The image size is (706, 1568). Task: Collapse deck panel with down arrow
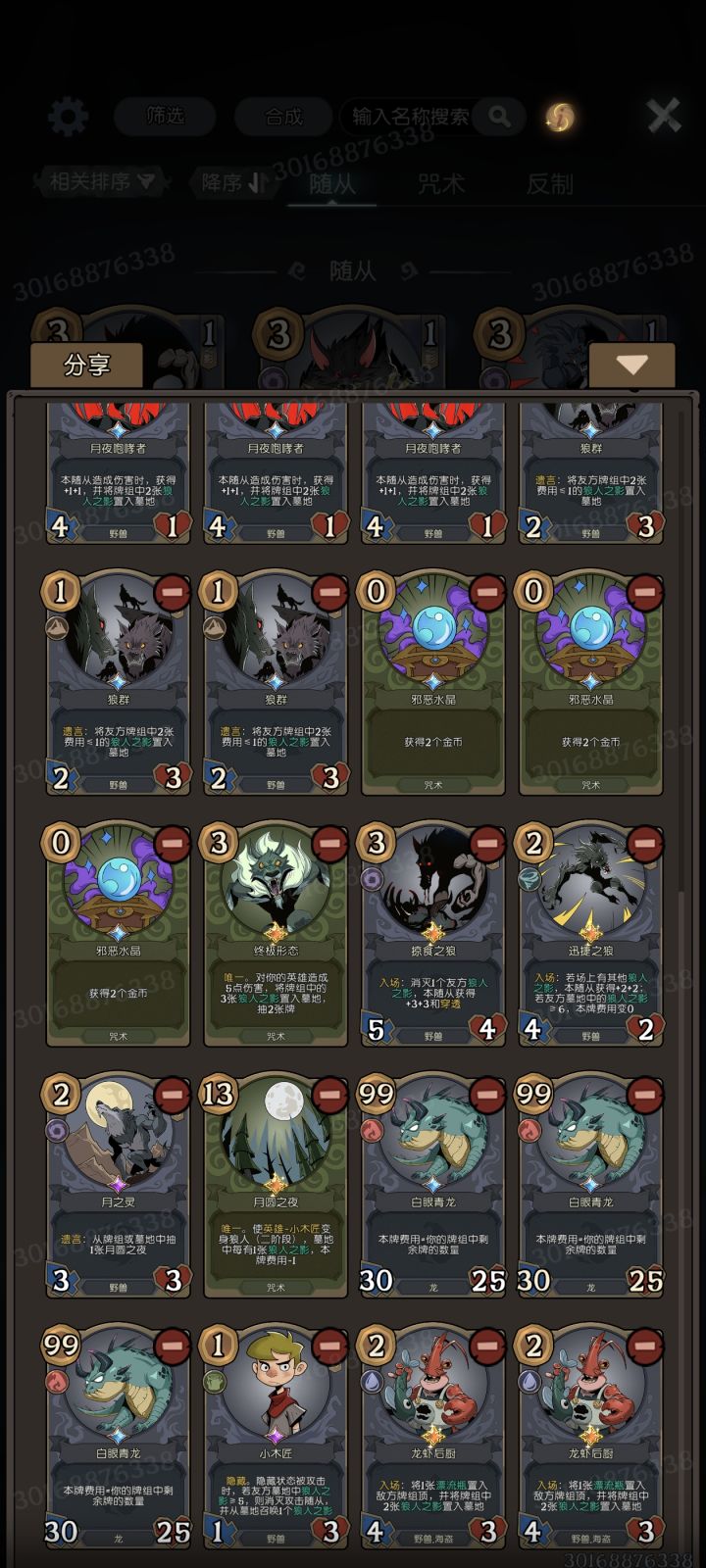pos(631,365)
